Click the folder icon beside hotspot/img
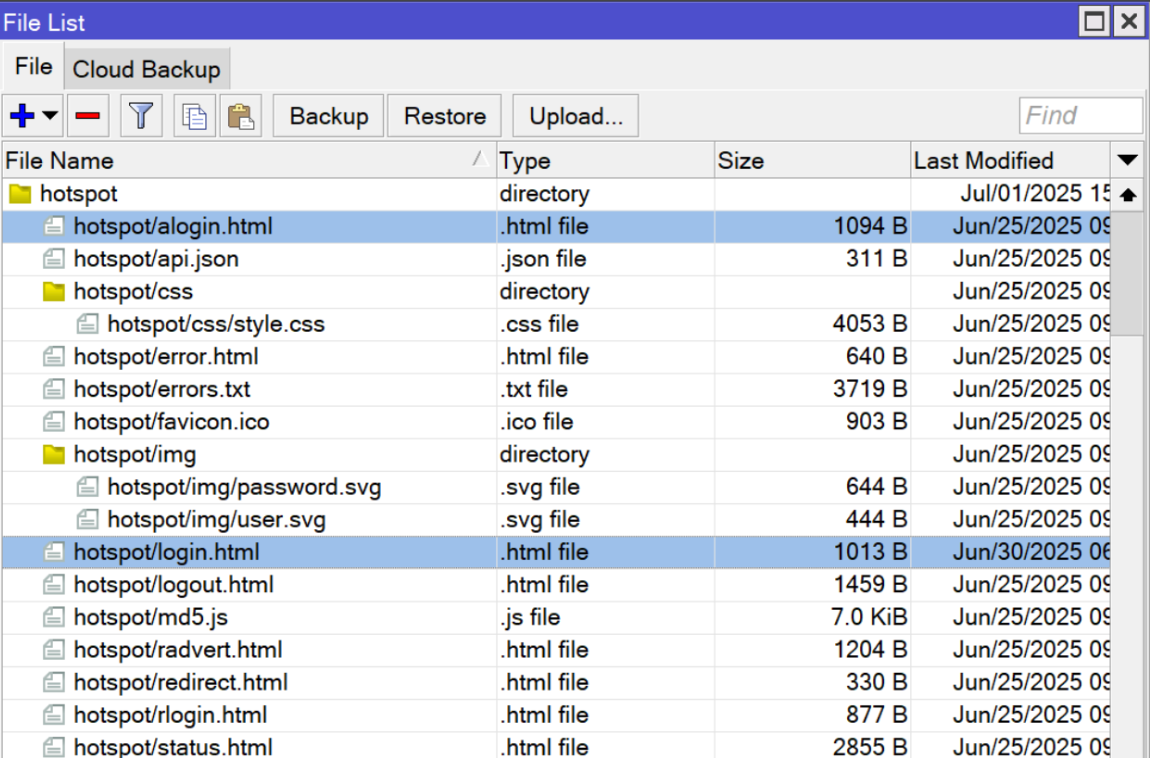 56,454
